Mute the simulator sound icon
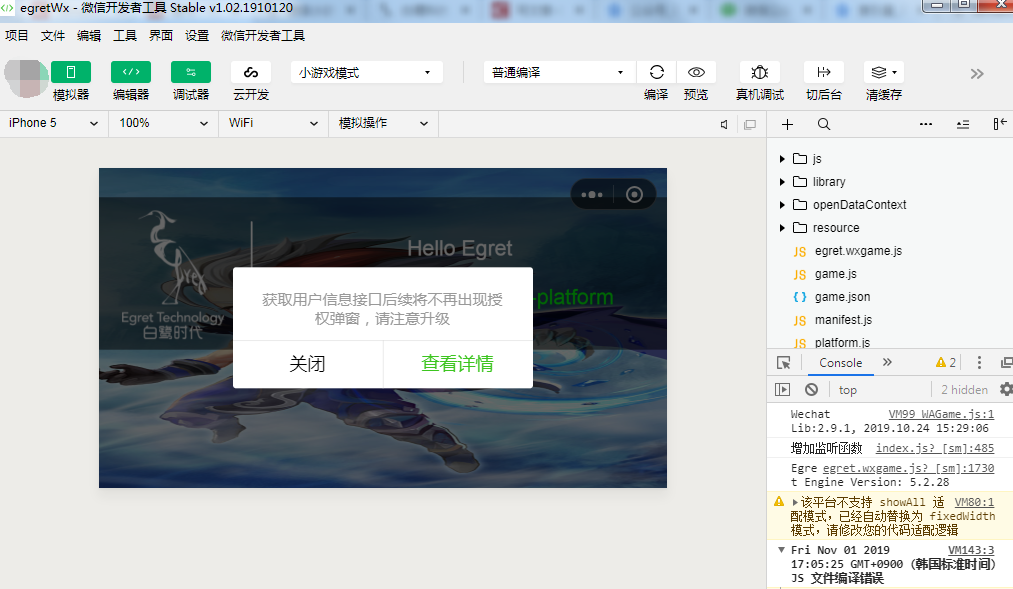 pyautogui.click(x=724, y=125)
